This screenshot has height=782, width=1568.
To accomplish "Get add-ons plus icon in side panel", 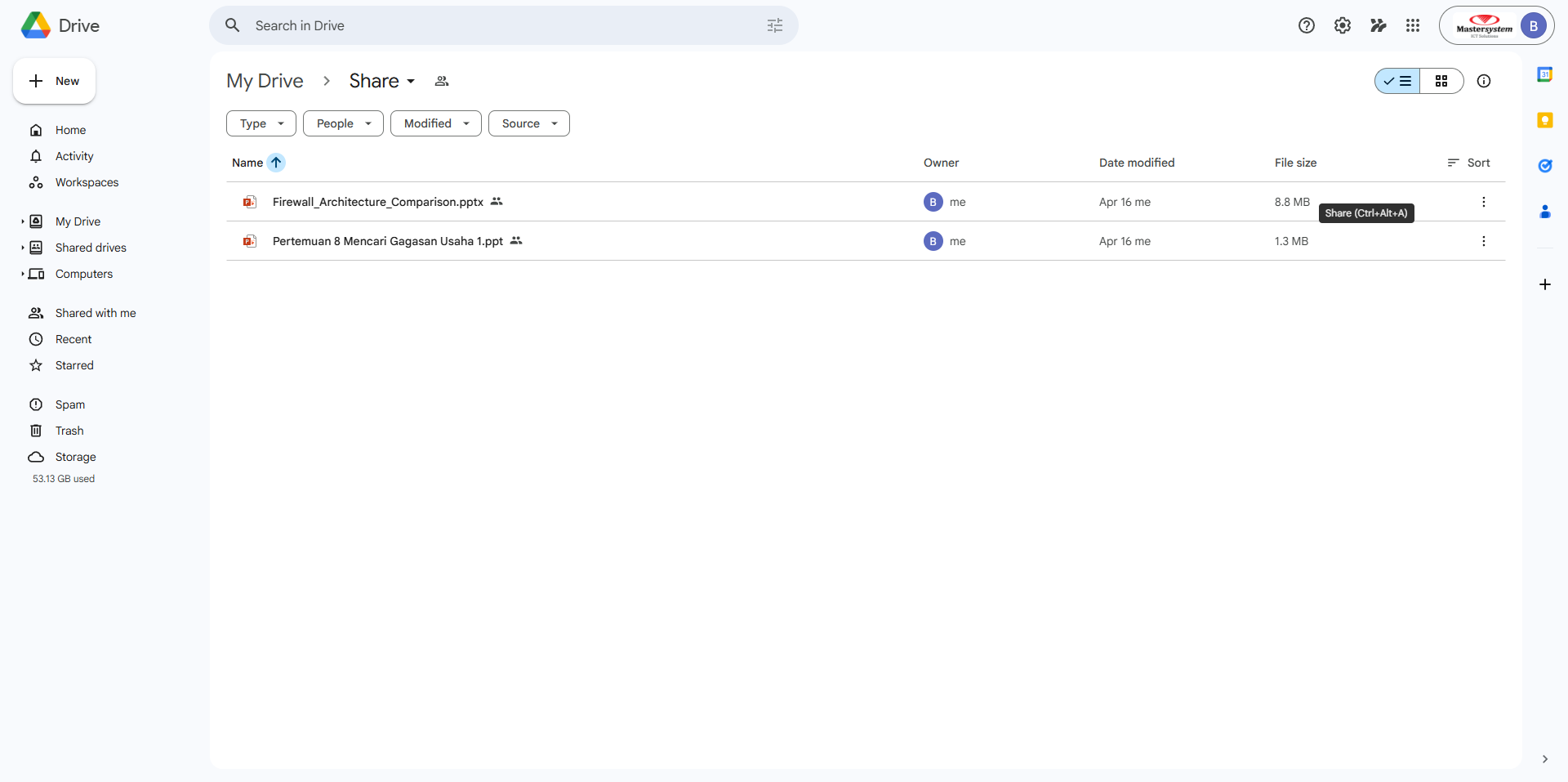I will (x=1545, y=284).
